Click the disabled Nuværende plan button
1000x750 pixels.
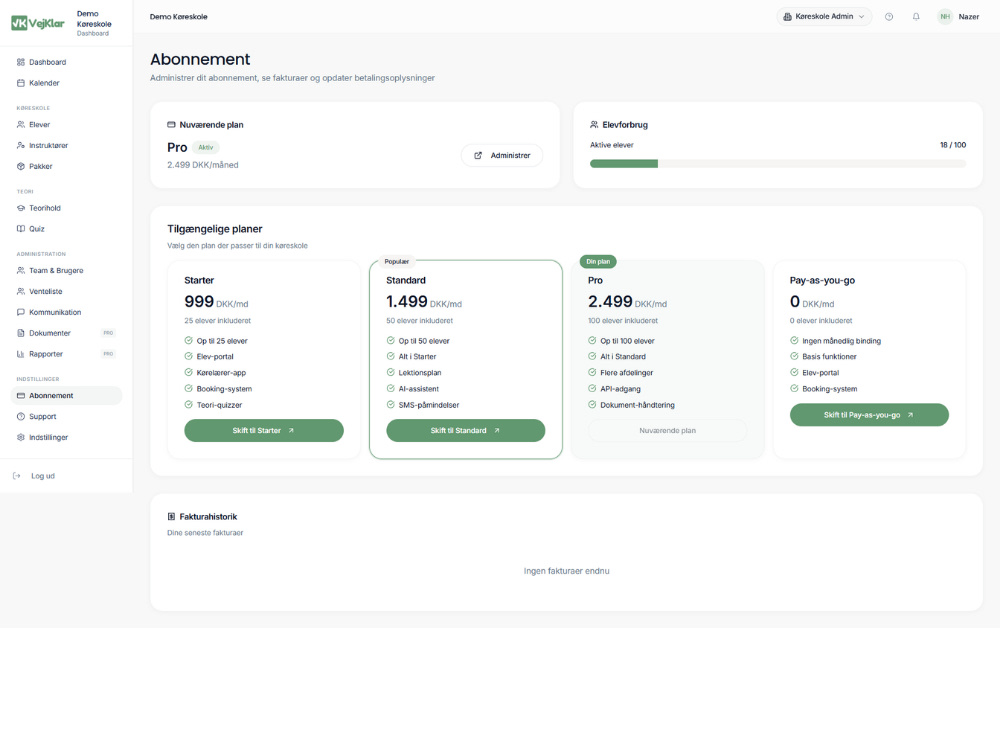[667, 430]
